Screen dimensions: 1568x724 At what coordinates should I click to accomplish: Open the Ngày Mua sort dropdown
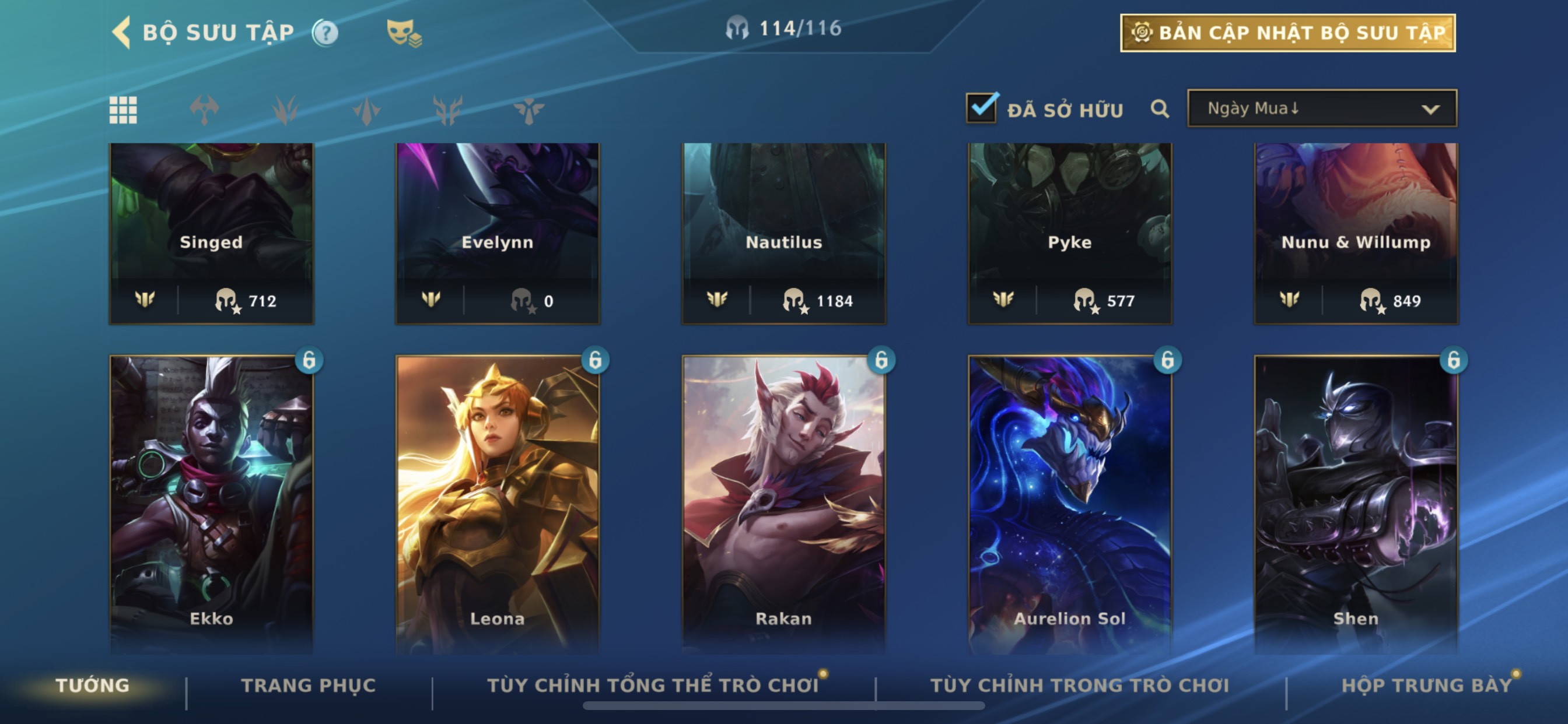pyautogui.click(x=1321, y=108)
